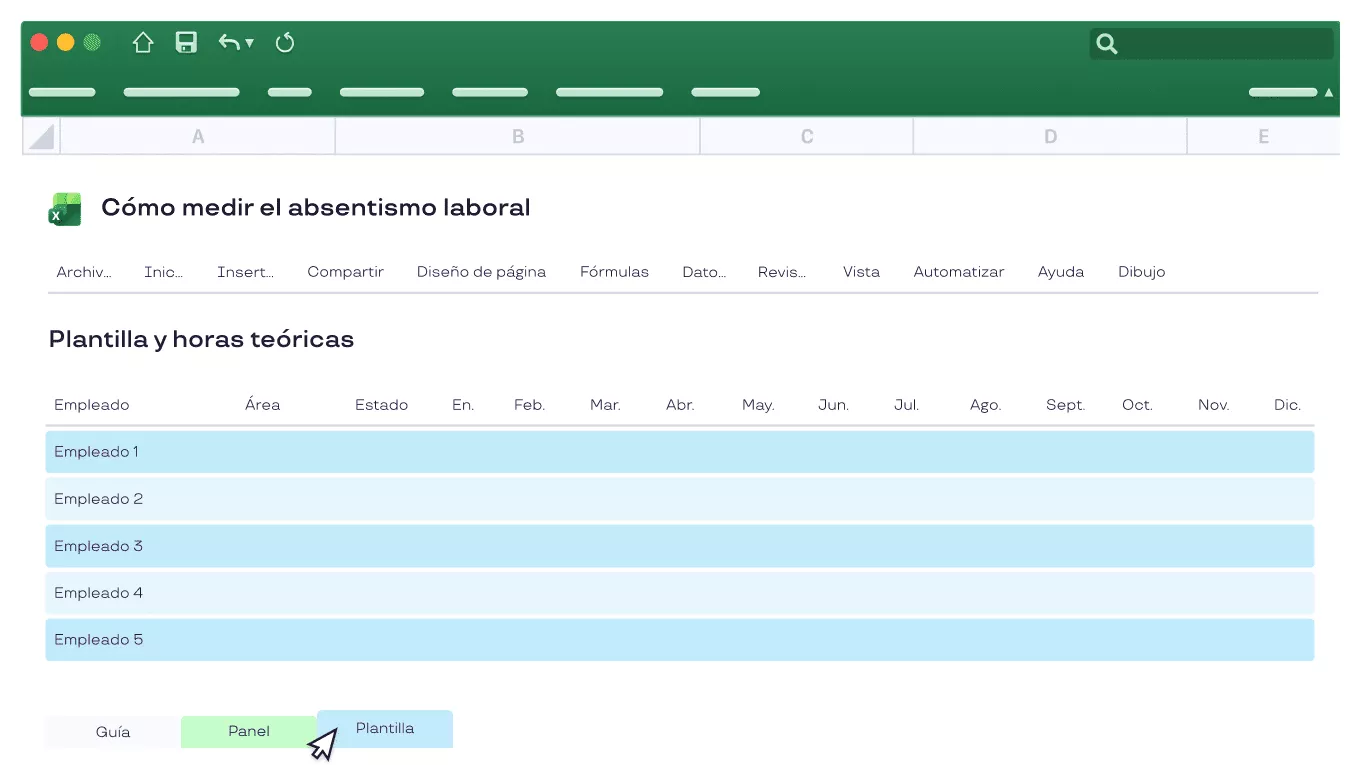Open the Dato... tab

tap(704, 272)
